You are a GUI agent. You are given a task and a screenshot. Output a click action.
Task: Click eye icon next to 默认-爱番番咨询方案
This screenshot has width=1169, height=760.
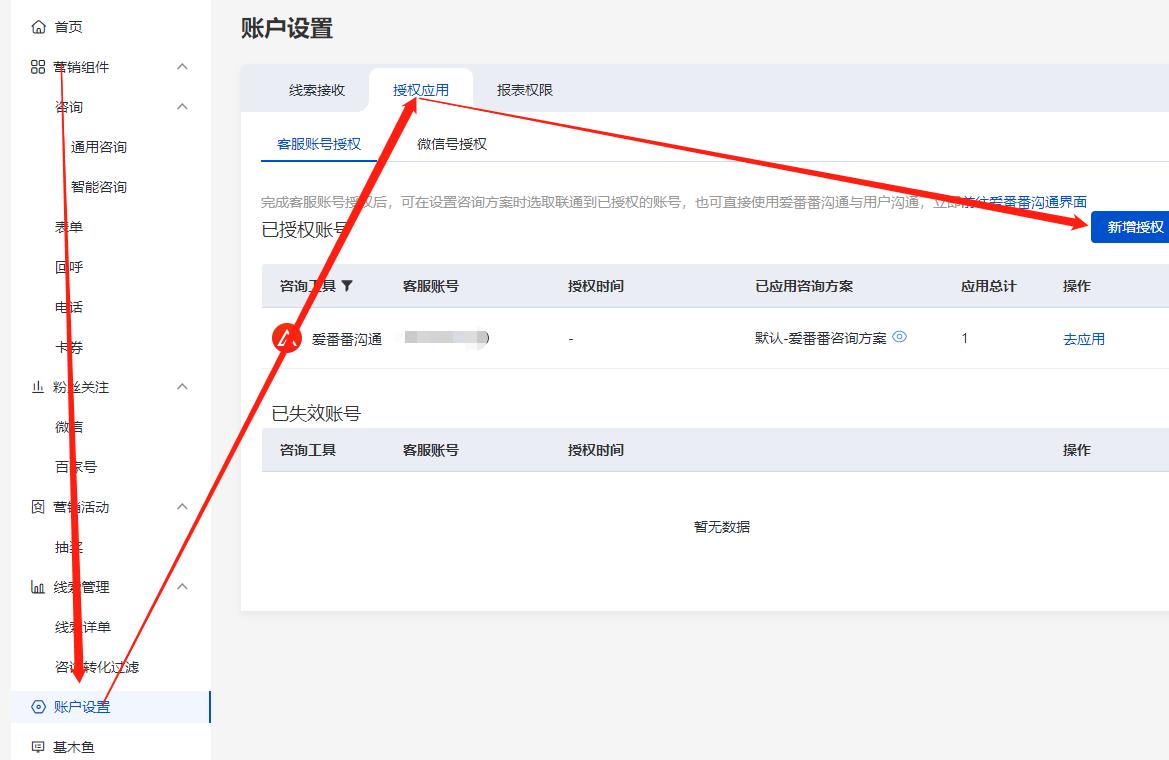899,337
